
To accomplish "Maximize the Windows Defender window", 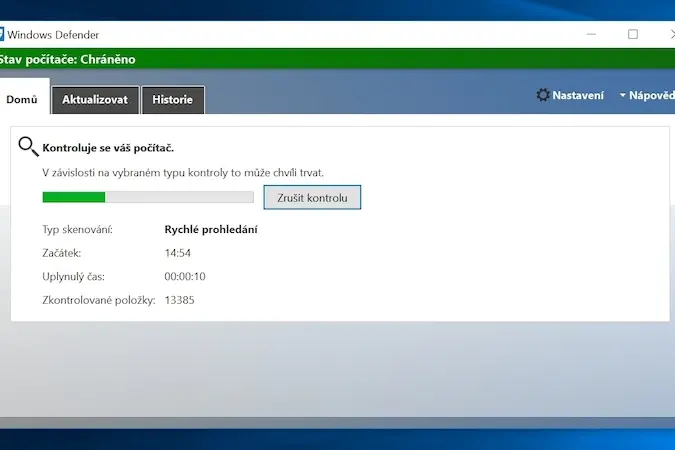I will pyautogui.click(x=633, y=34).
